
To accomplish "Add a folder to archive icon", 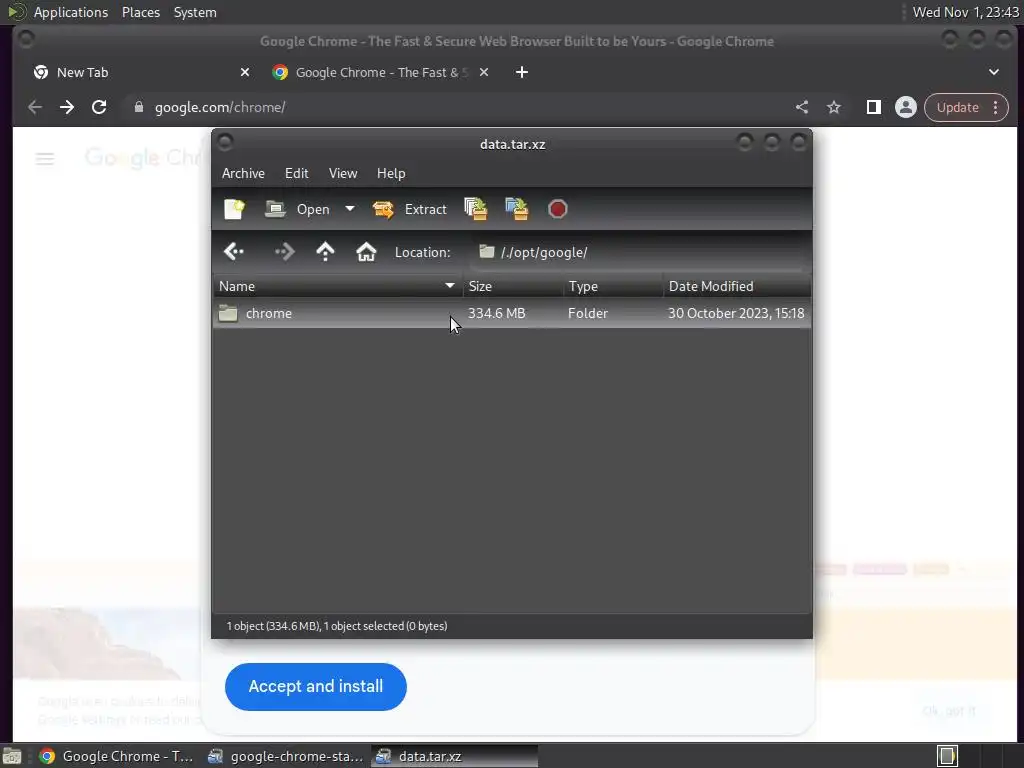I will click(x=517, y=209).
